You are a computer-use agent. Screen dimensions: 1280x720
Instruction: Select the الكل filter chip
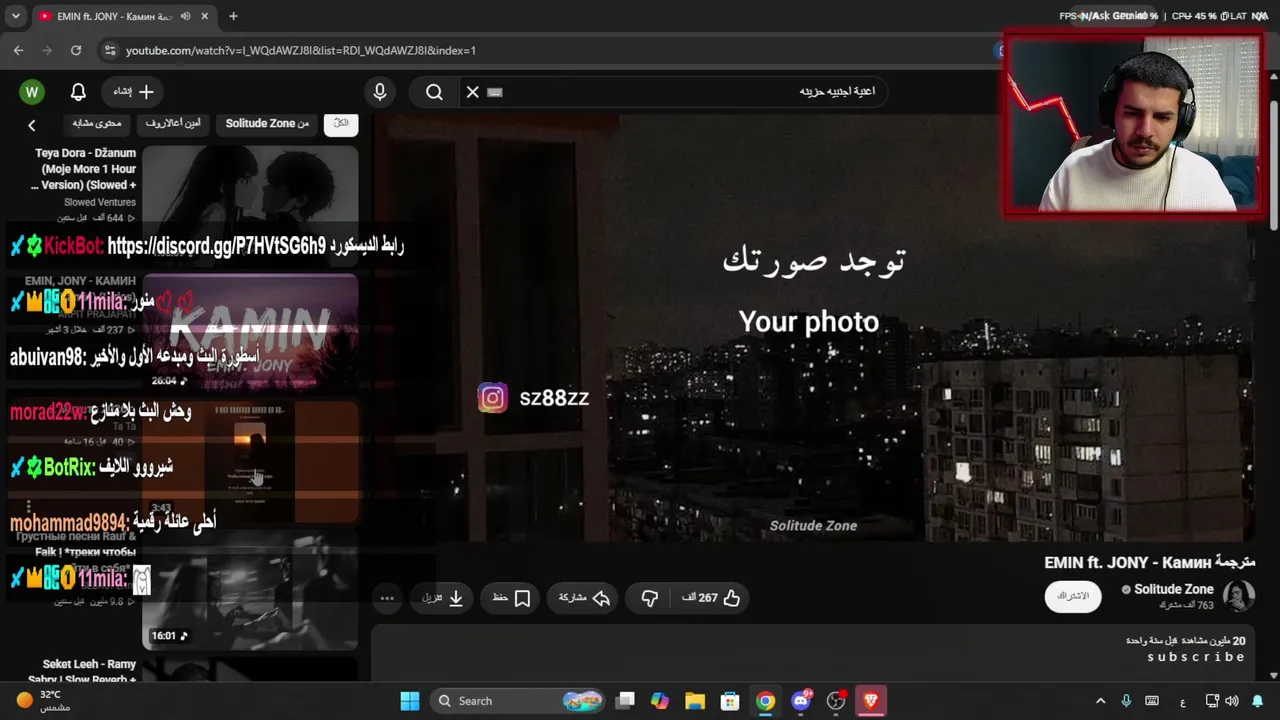341,123
